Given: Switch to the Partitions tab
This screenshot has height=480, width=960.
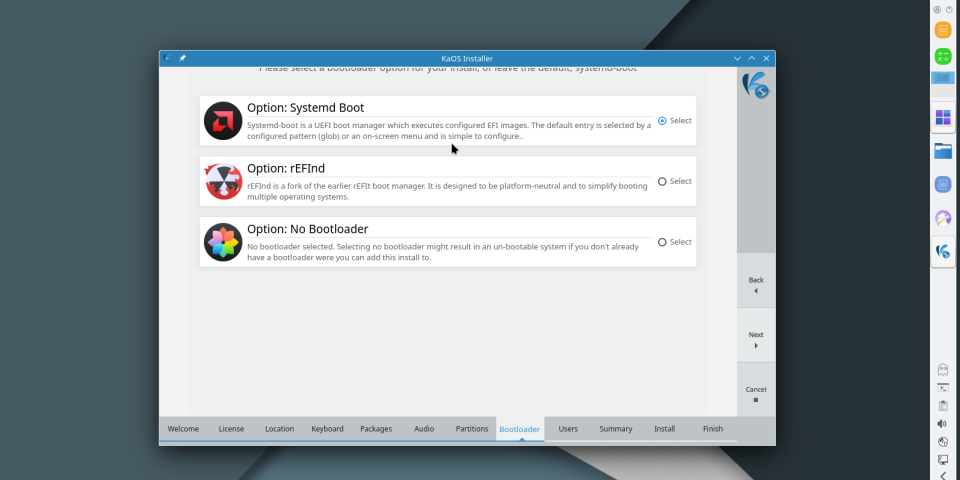Looking at the screenshot, I should pos(471,429).
